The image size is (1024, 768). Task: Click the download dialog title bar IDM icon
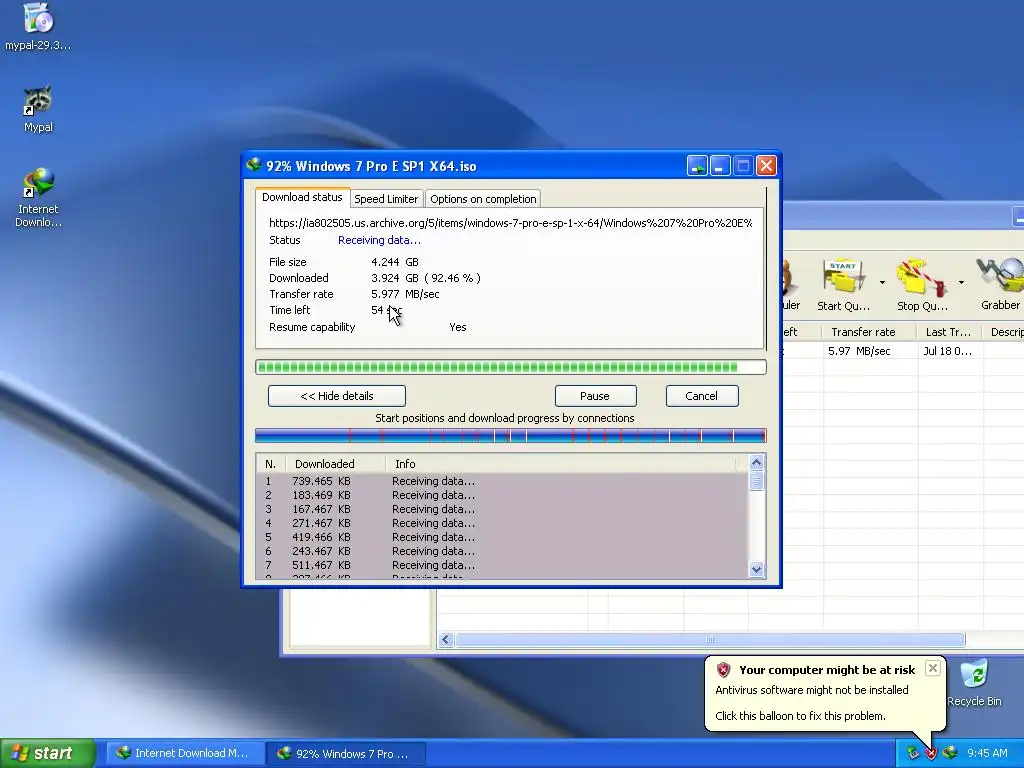(x=253, y=165)
